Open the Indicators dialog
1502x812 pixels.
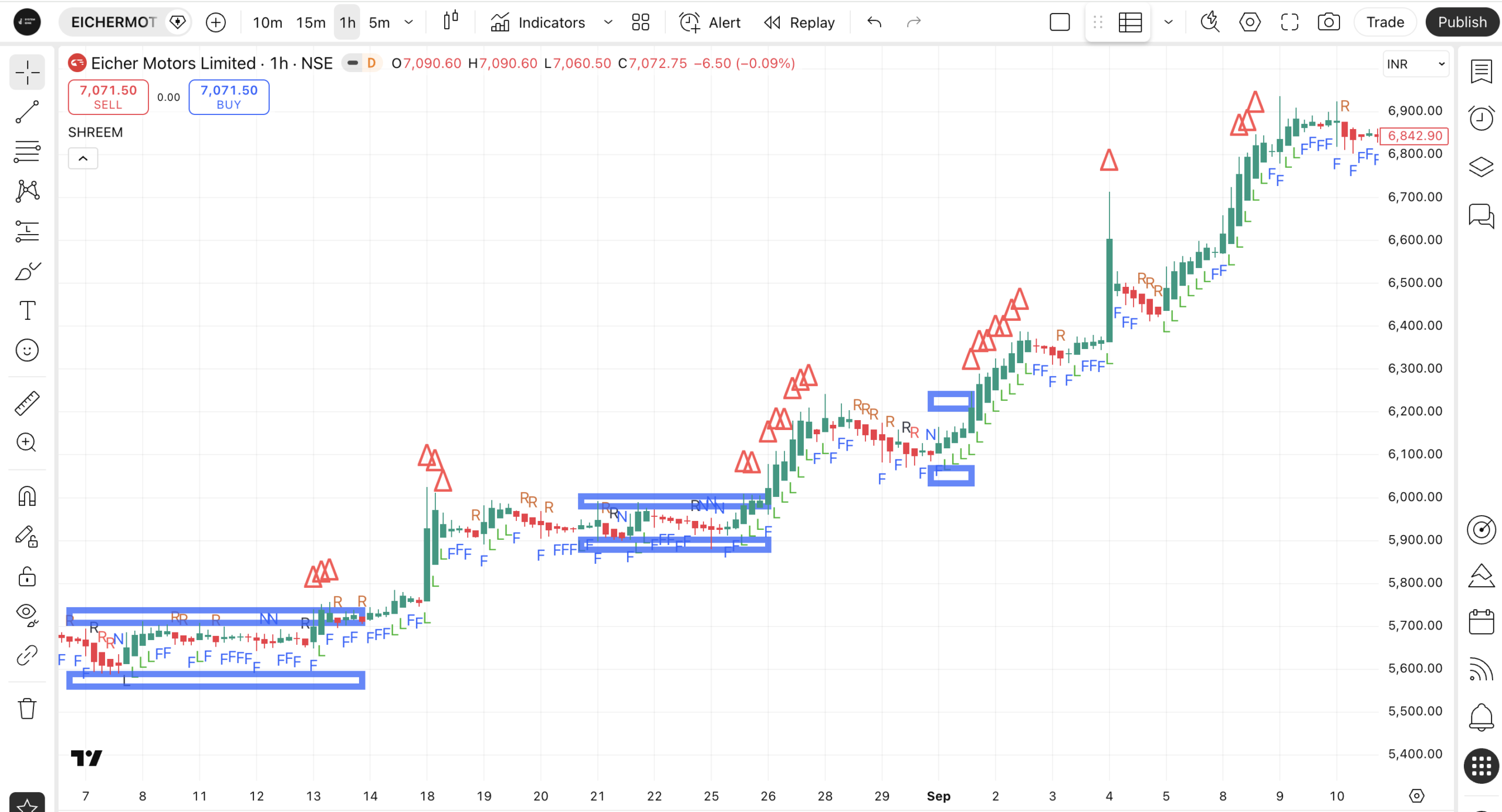point(538,22)
